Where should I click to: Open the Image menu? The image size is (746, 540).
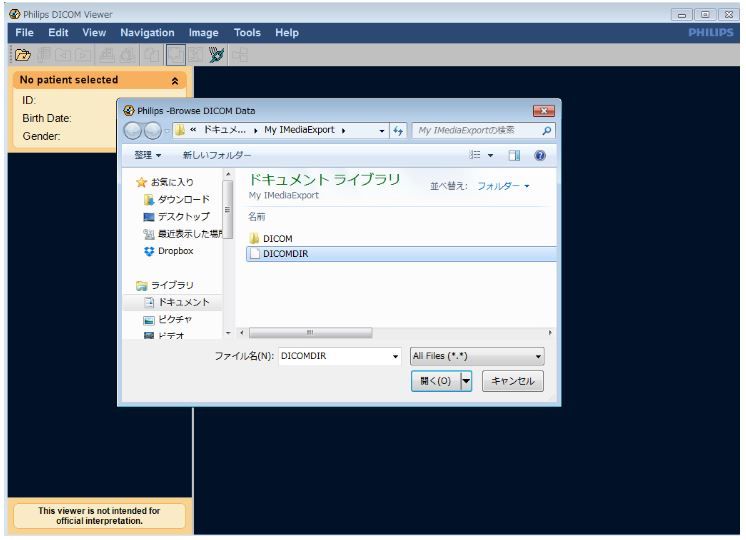[203, 33]
